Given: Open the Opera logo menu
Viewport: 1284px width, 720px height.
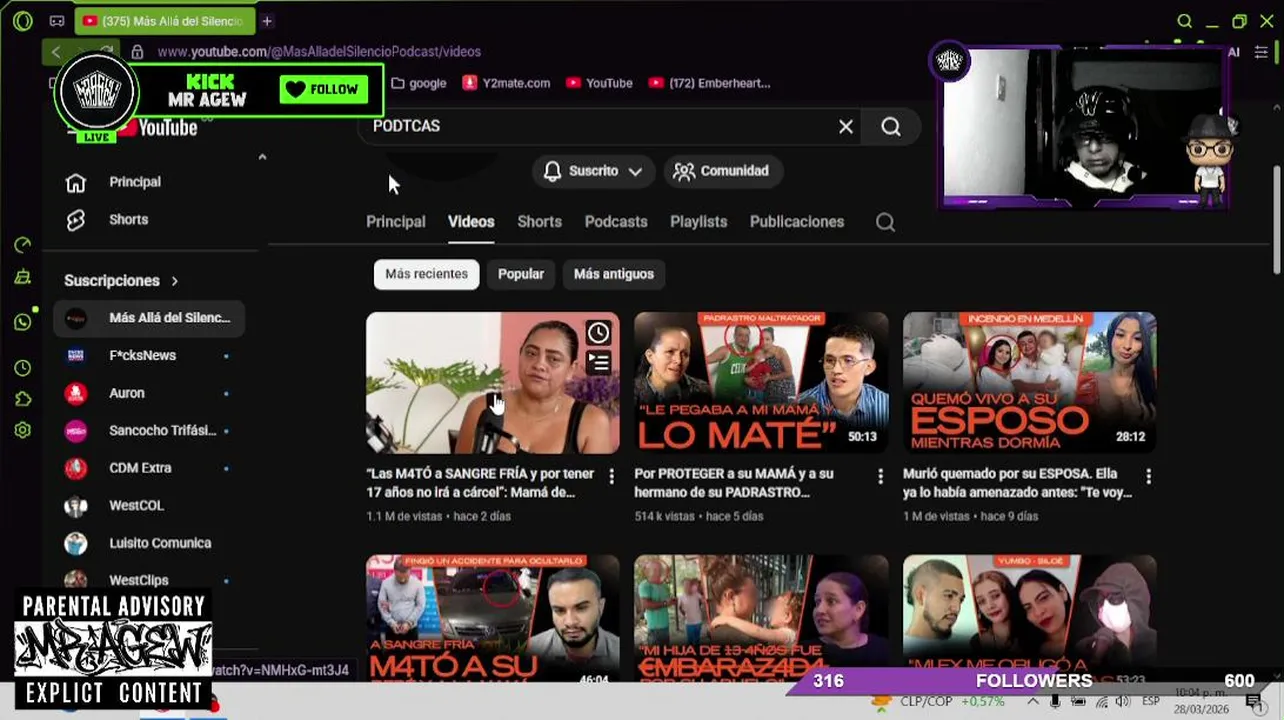Looking at the screenshot, I should coord(23,21).
